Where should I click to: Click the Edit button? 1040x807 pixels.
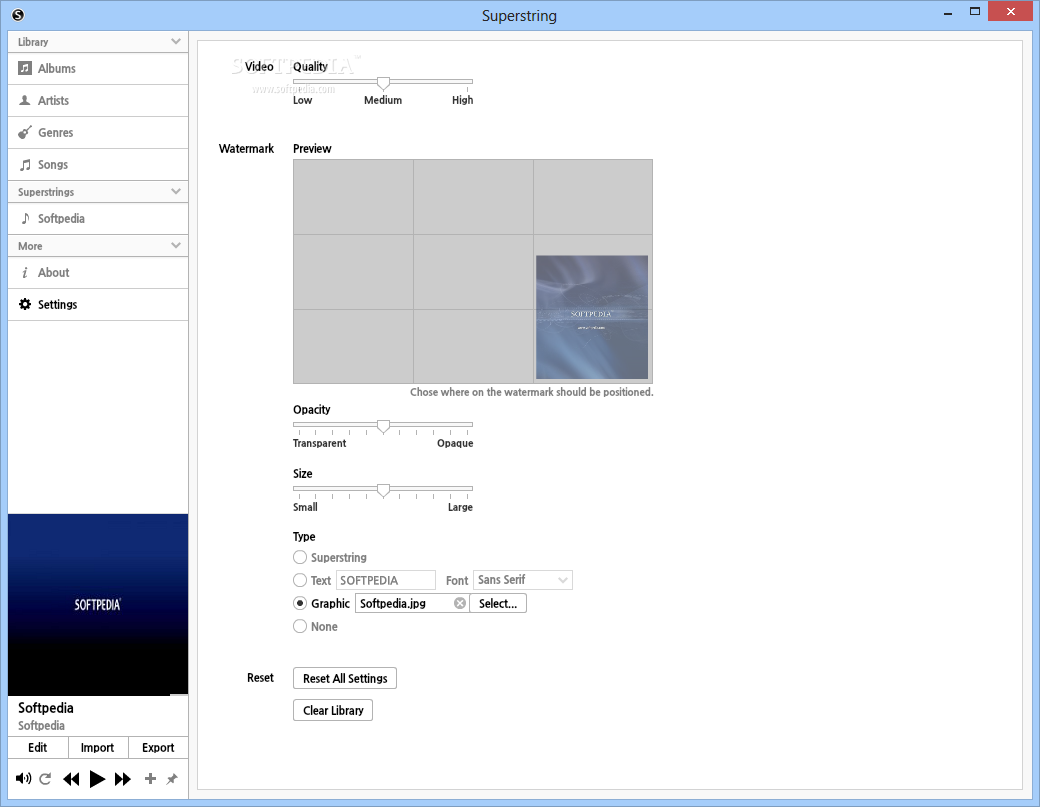pyautogui.click(x=38, y=747)
